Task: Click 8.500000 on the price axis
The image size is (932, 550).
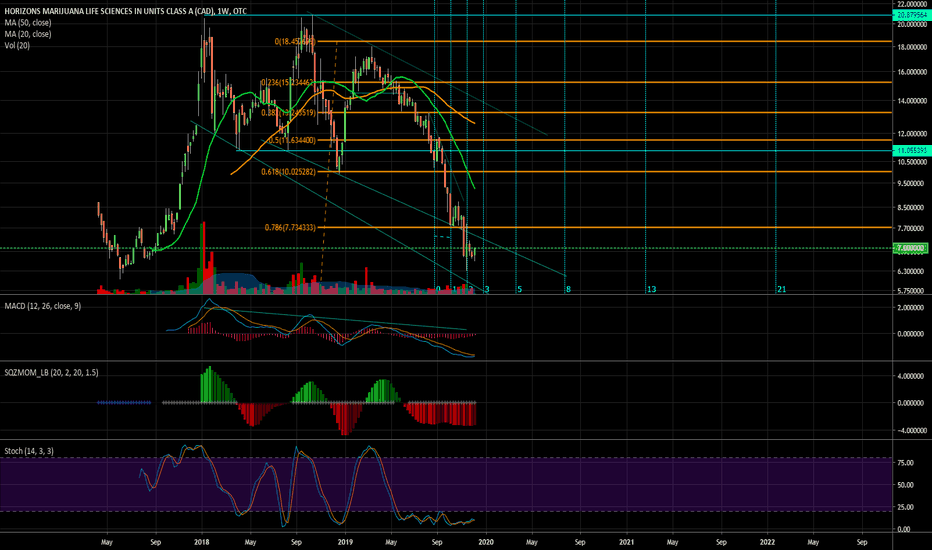Action: (911, 208)
